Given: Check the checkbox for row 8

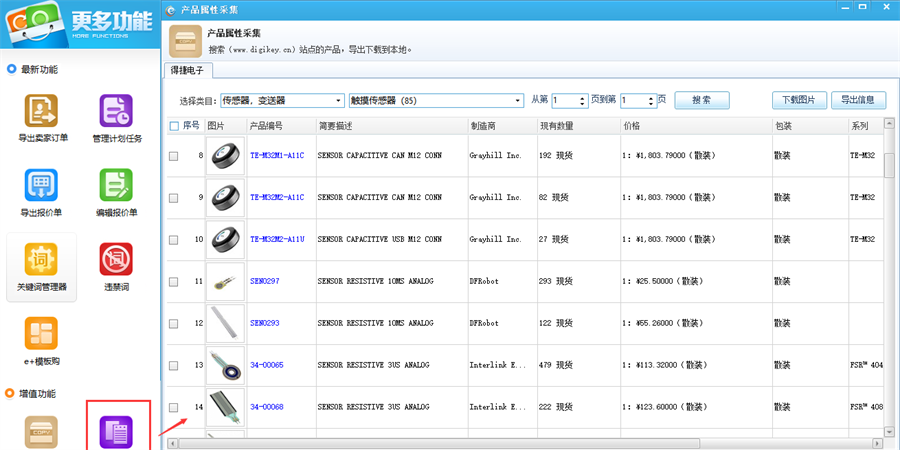Looking at the screenshot, I should point(174,156).
